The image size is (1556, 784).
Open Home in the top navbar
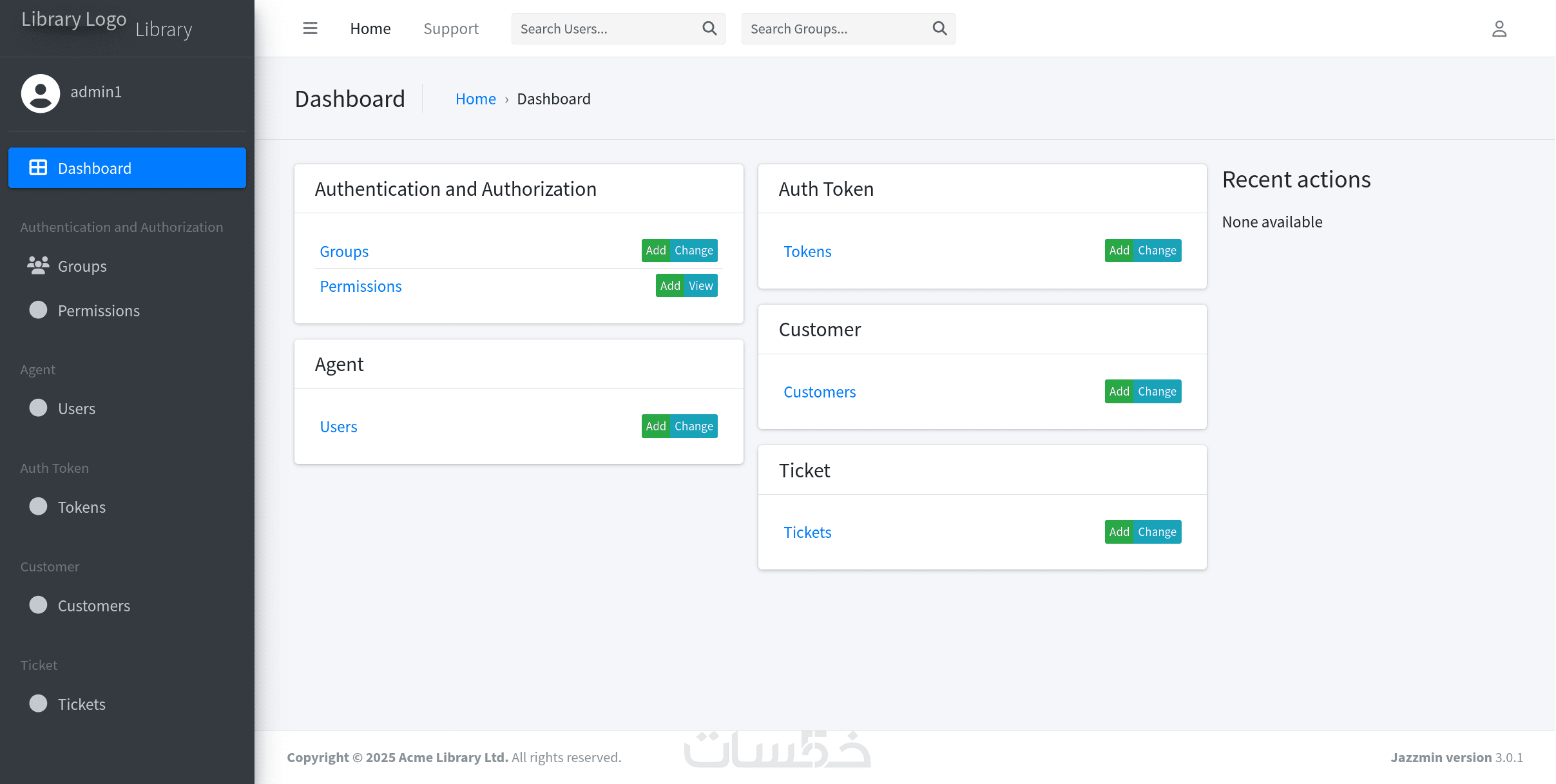tap(370, 28)
